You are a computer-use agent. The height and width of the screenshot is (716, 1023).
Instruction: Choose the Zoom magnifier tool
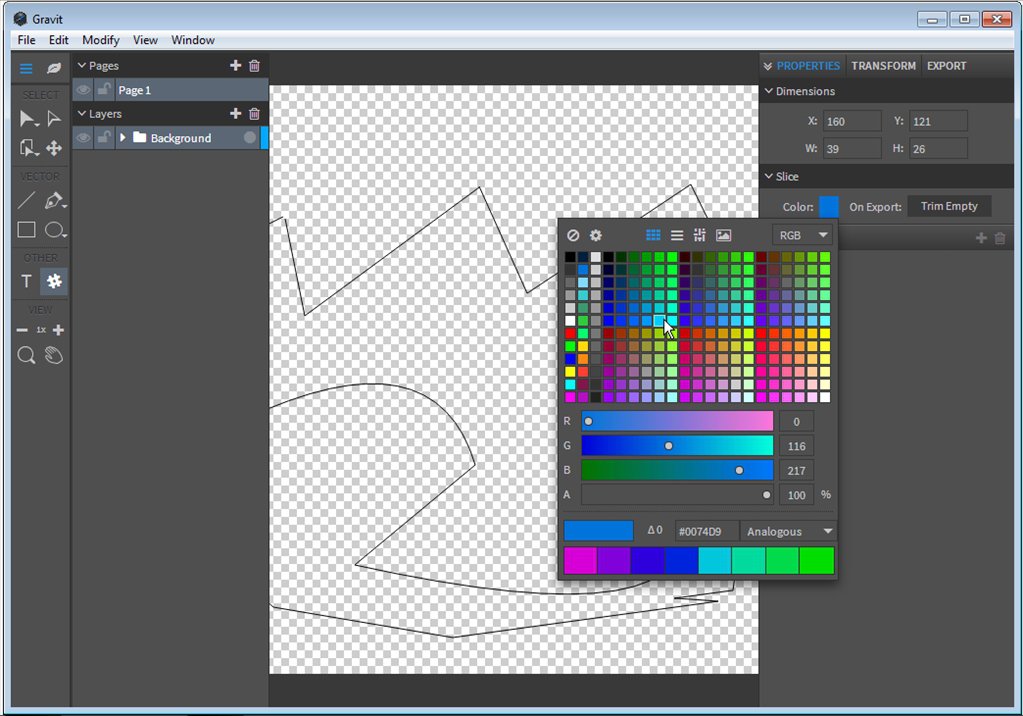click(27, 355)
